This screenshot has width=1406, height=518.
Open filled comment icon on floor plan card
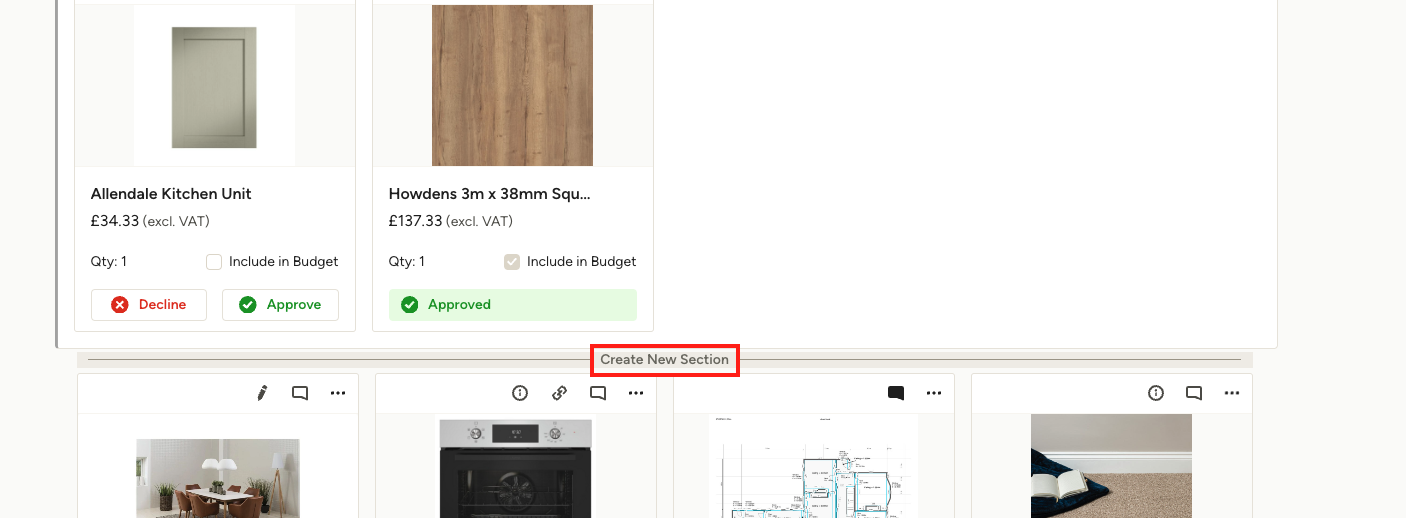pyautogui.click(x=896, y=393)
